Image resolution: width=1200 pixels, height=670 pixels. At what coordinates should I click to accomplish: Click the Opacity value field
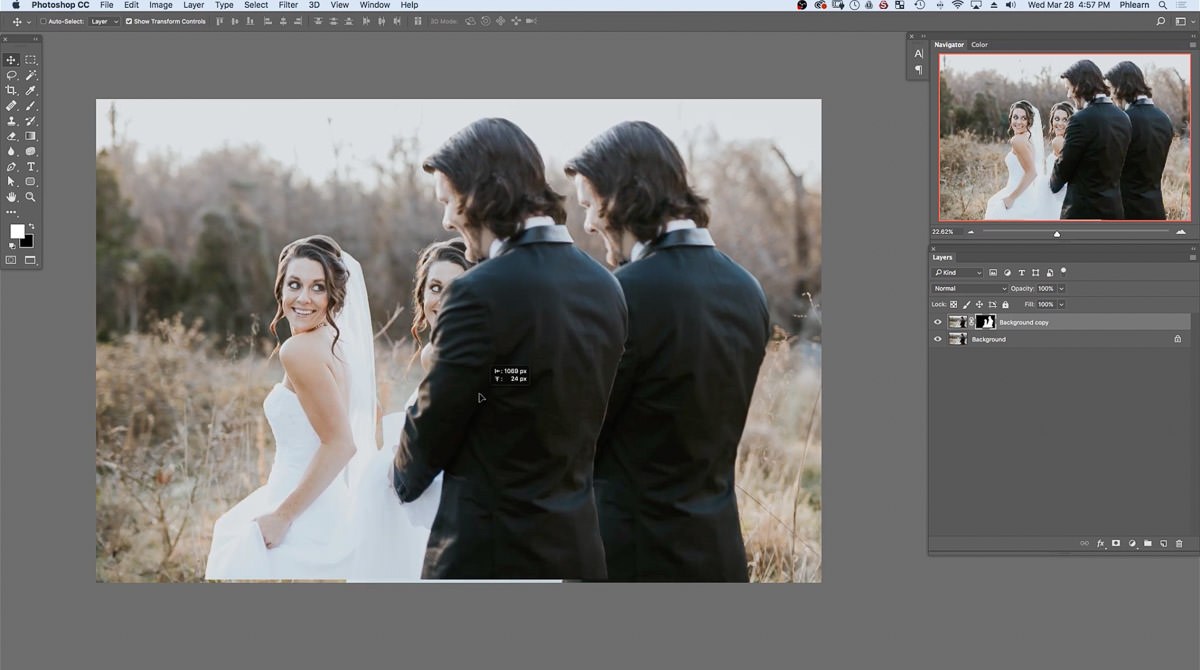pyautogui.click(x=1046, y=288)
